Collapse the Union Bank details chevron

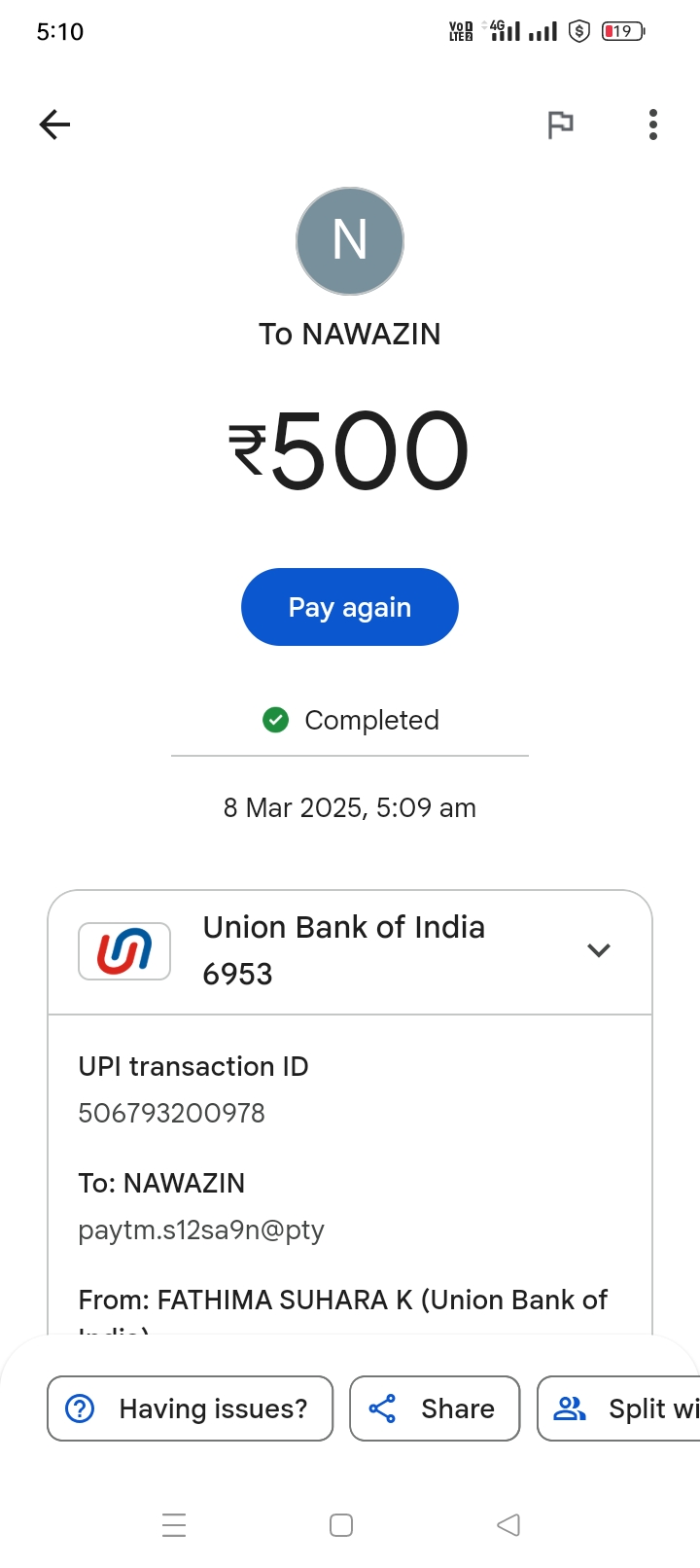[x=599, y=950]
